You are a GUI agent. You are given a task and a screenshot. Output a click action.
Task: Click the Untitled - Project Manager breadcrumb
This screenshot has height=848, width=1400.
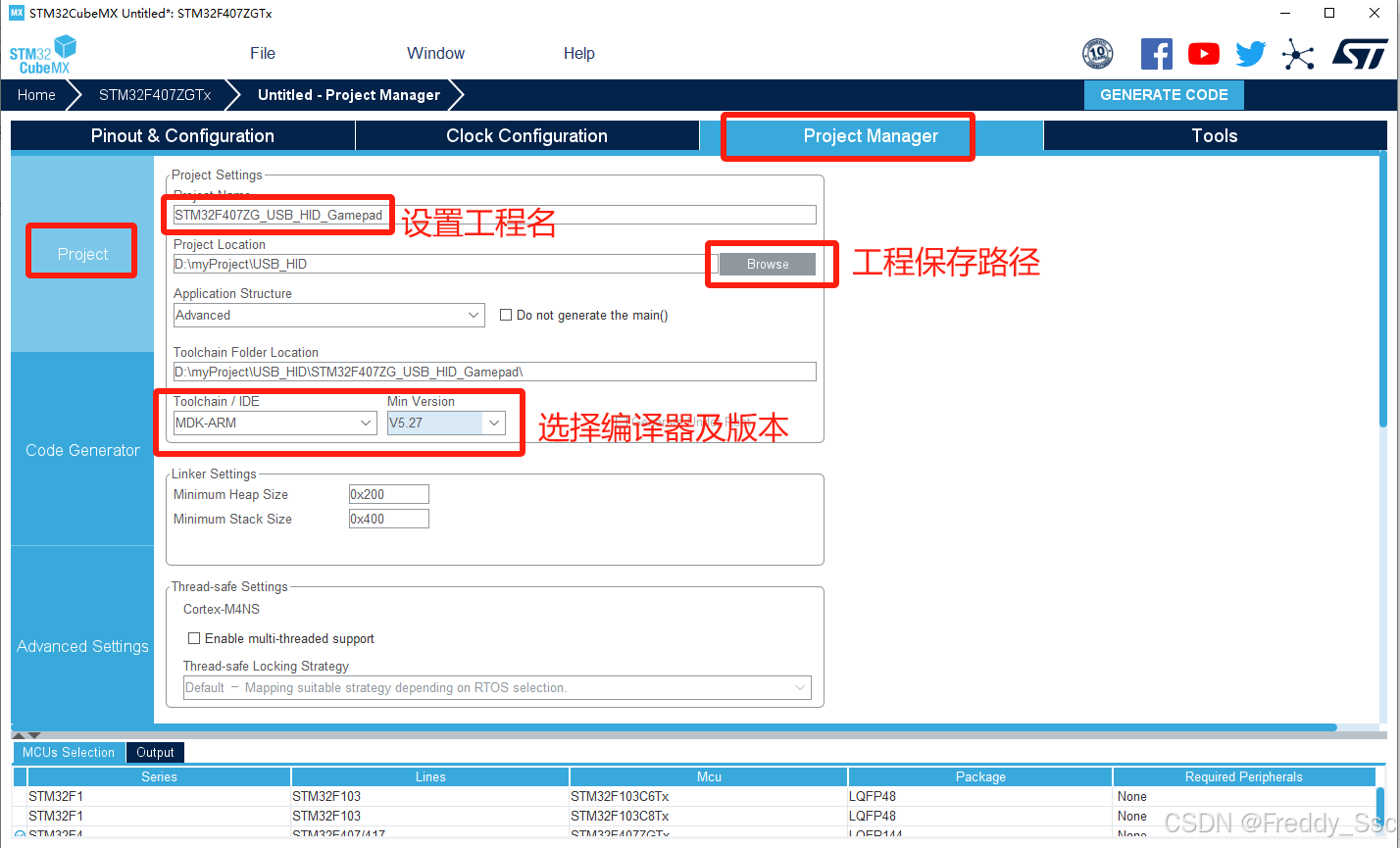[349, 95]
